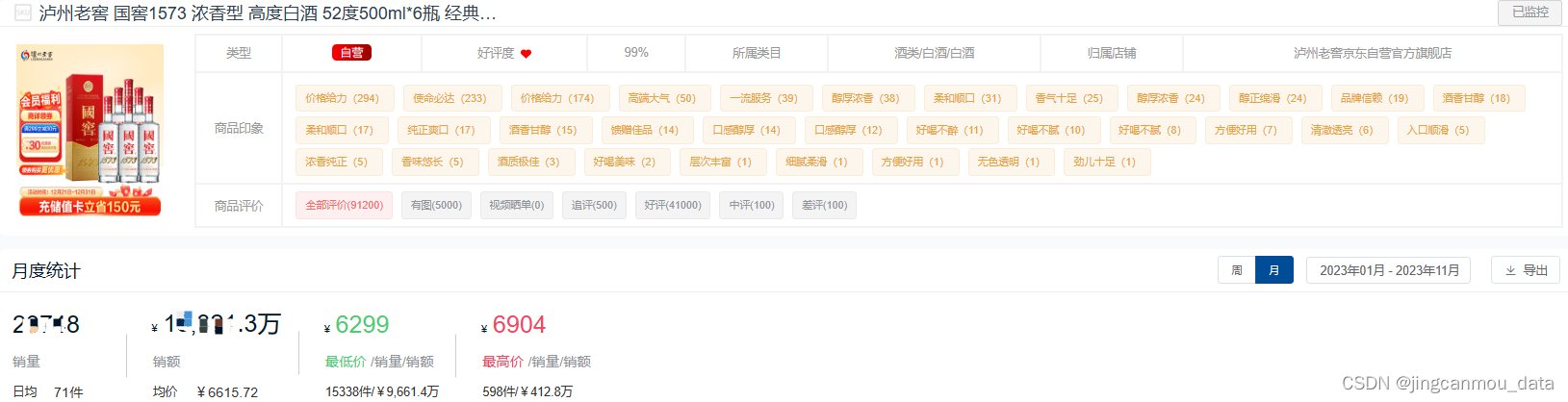Viewport: 1568px width, 402px height.
Task: Select the 差评(100) review filter
Action: pyautogui.click(x=825, y=205)
